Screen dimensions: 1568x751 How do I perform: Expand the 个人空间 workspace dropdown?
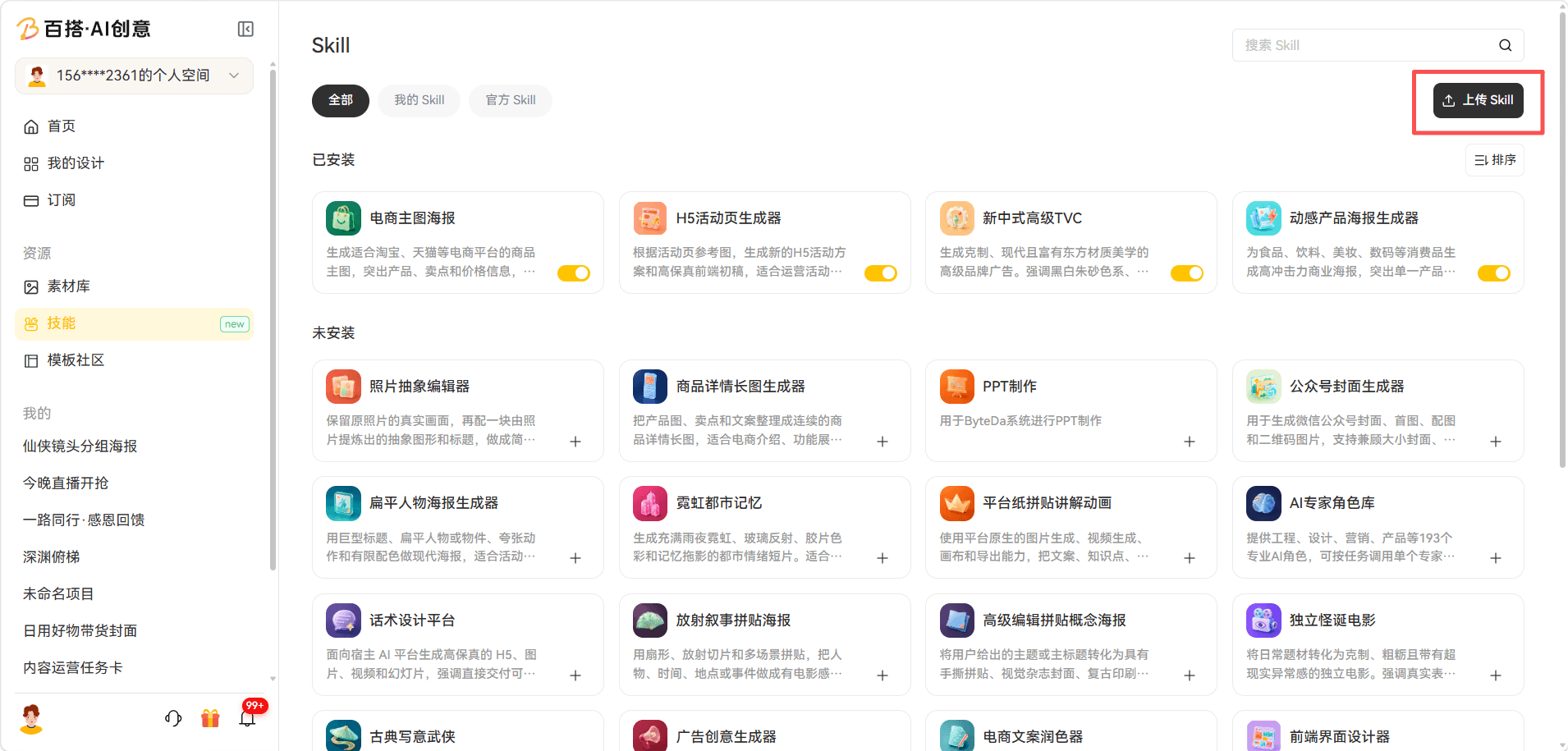point(135,76)
